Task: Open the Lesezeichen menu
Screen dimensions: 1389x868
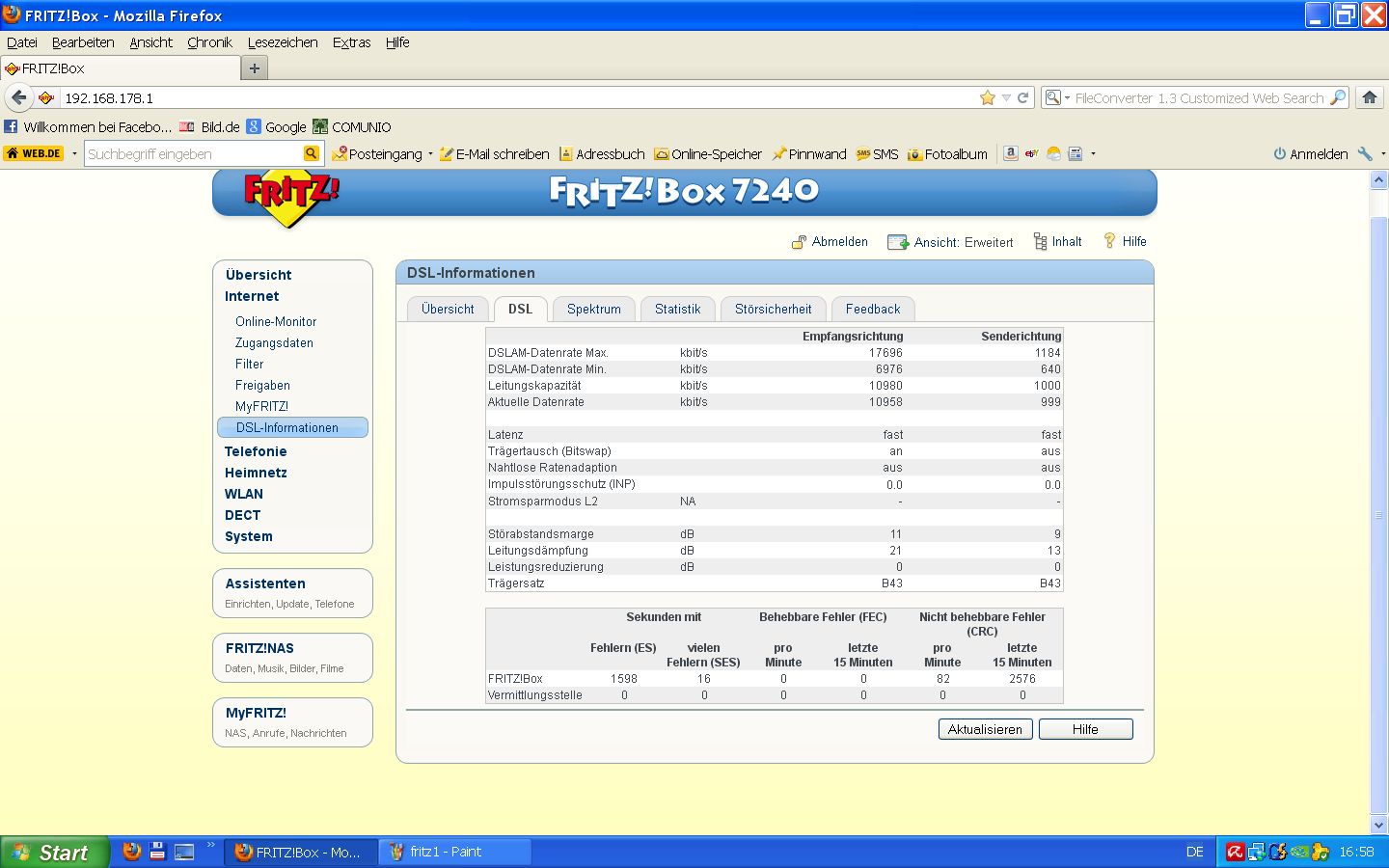Action: coord(283,42)
